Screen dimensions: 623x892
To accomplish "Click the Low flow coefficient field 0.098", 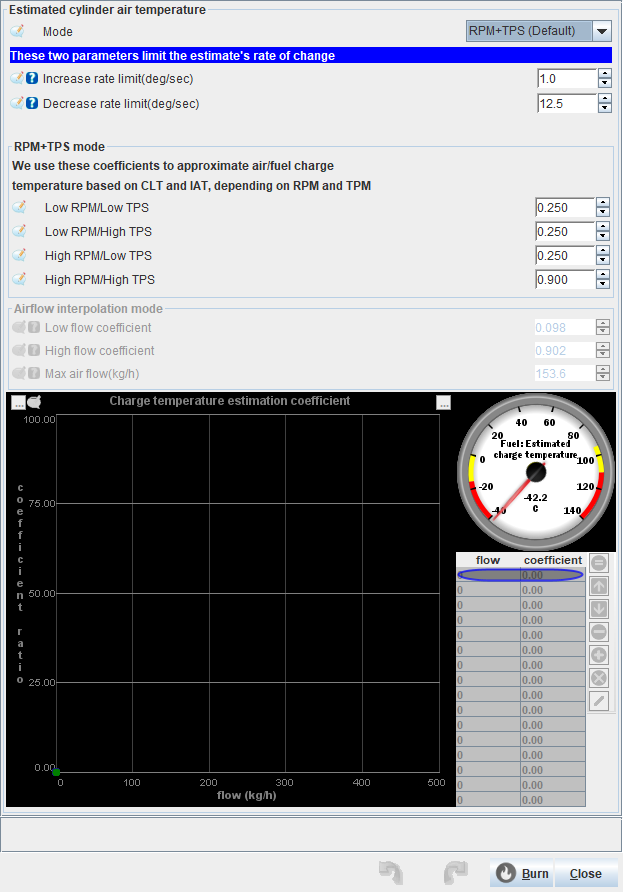I will tap(565, 328).
